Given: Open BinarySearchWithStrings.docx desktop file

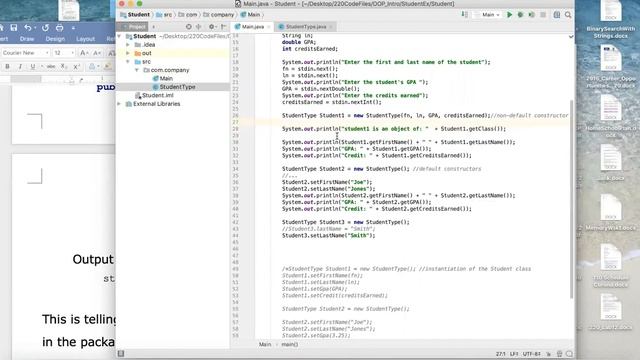Looking at the screenshot, I should pyautogui.click(x=611, y=20).
